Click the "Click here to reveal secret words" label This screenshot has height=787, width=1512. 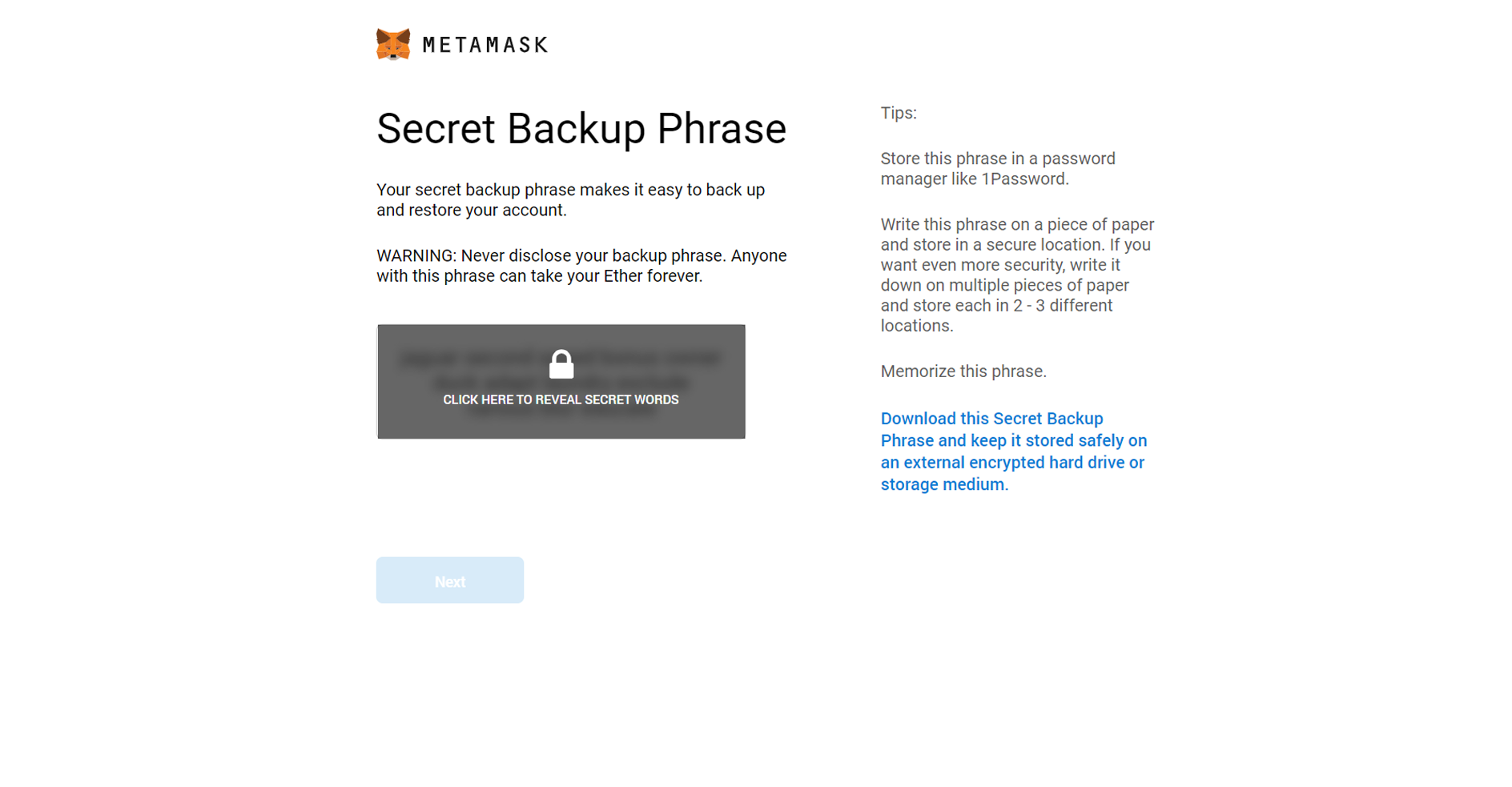(x=561, y=400)
